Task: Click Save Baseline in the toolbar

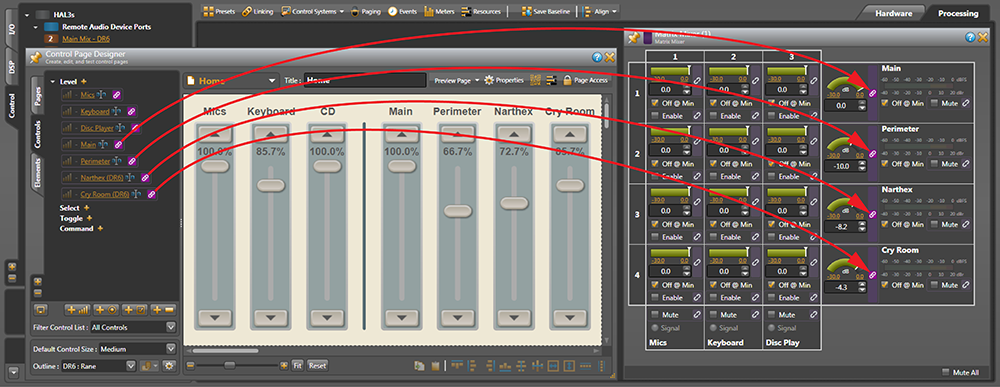Action: (546, 11)
